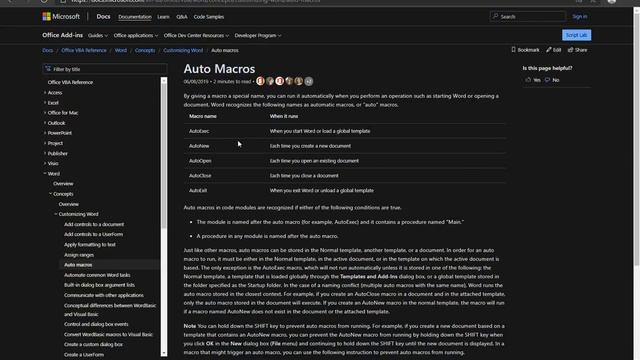Viewport: 640px width, 360px height.
Task: Open Communicate with other applications
Action: tap(104, 295)
